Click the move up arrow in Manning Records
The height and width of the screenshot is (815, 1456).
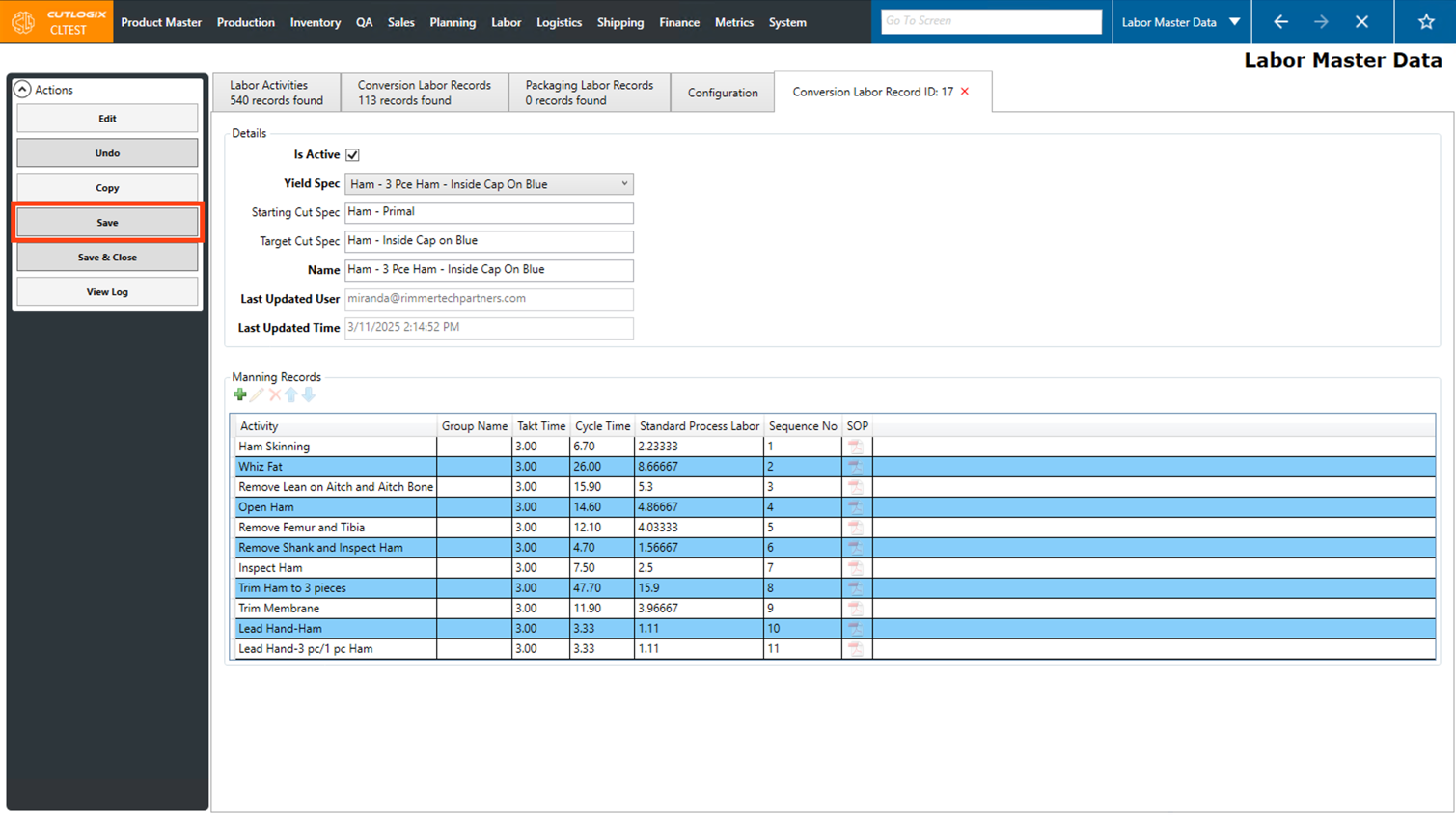291,394
